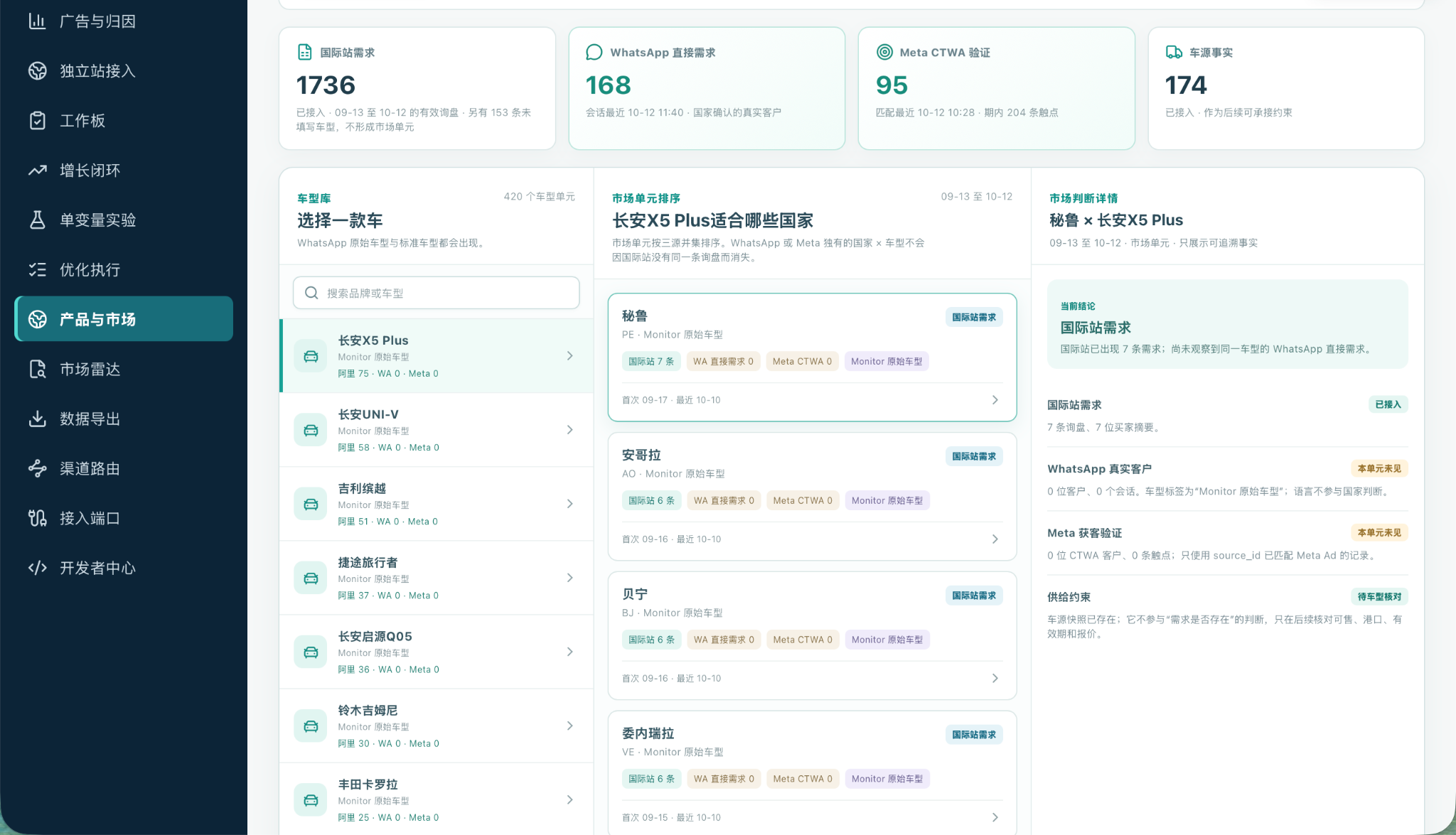Click the 优化执行 checklist icon
The width and height of the screenshot is (1456, 835).
(37, 270)
